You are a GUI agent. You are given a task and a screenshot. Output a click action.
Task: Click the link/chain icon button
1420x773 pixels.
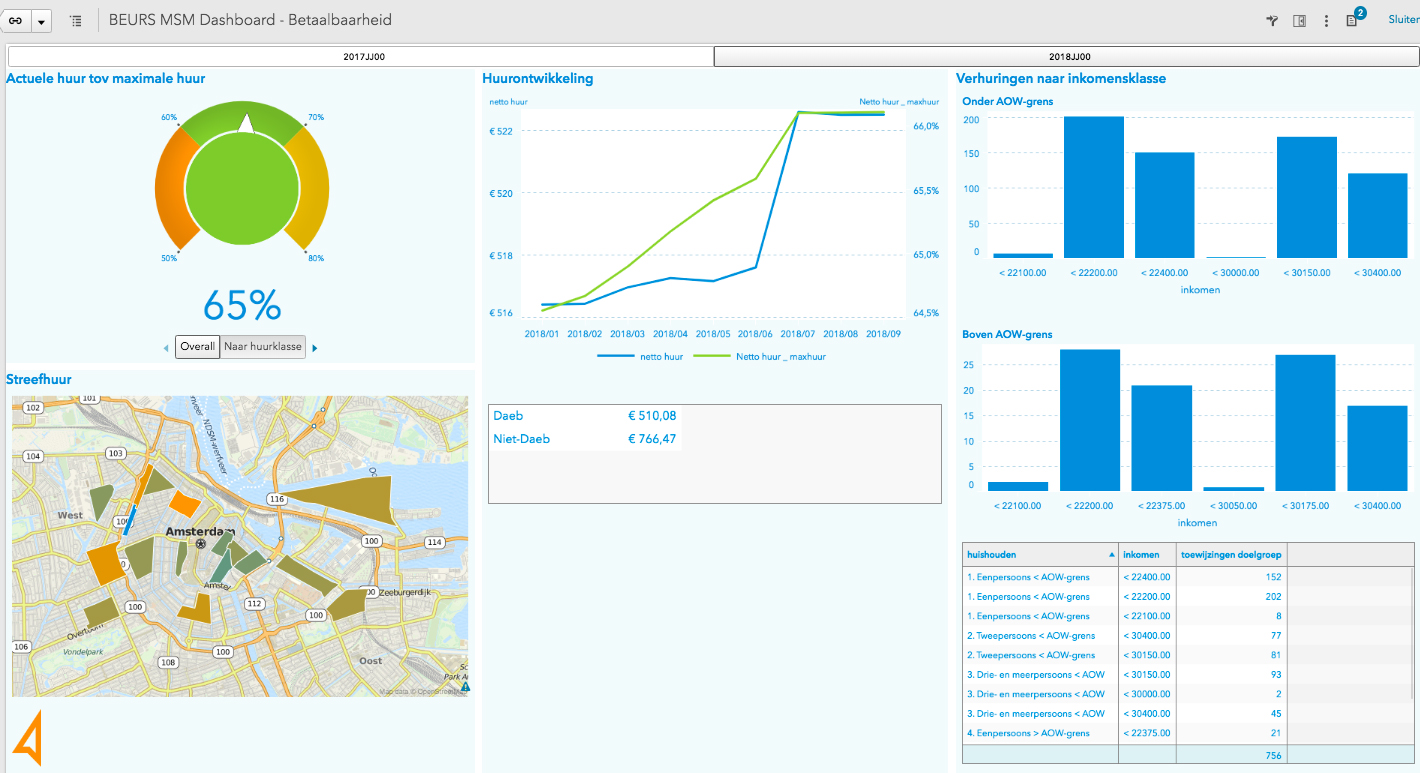pos(16,20)
